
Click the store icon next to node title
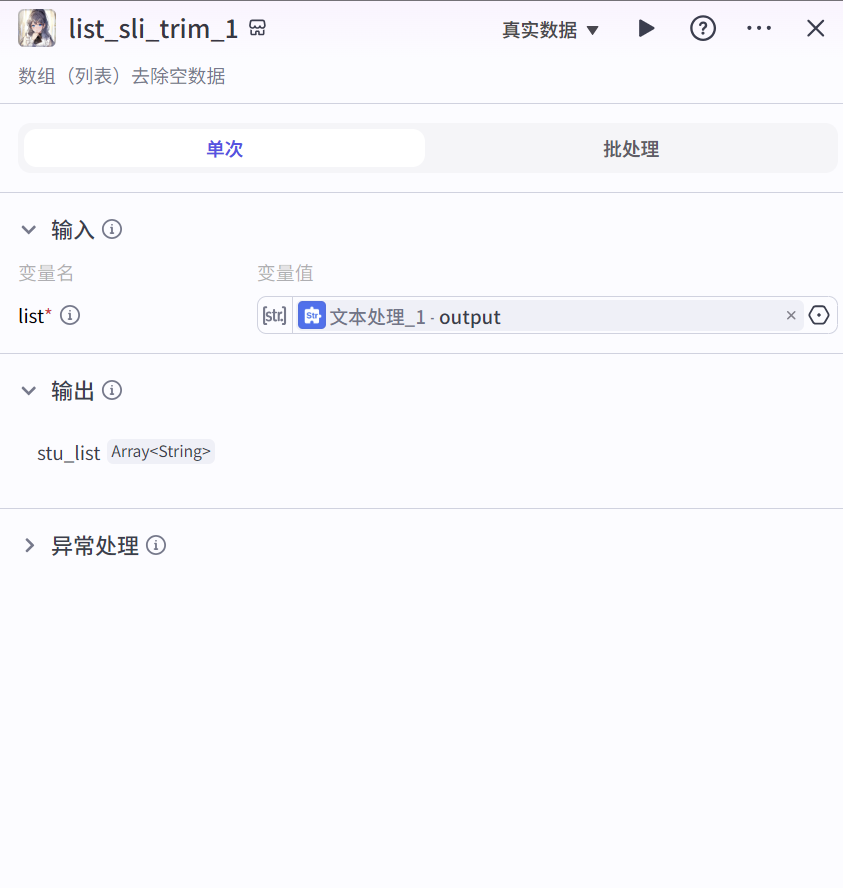coord(258,28)
